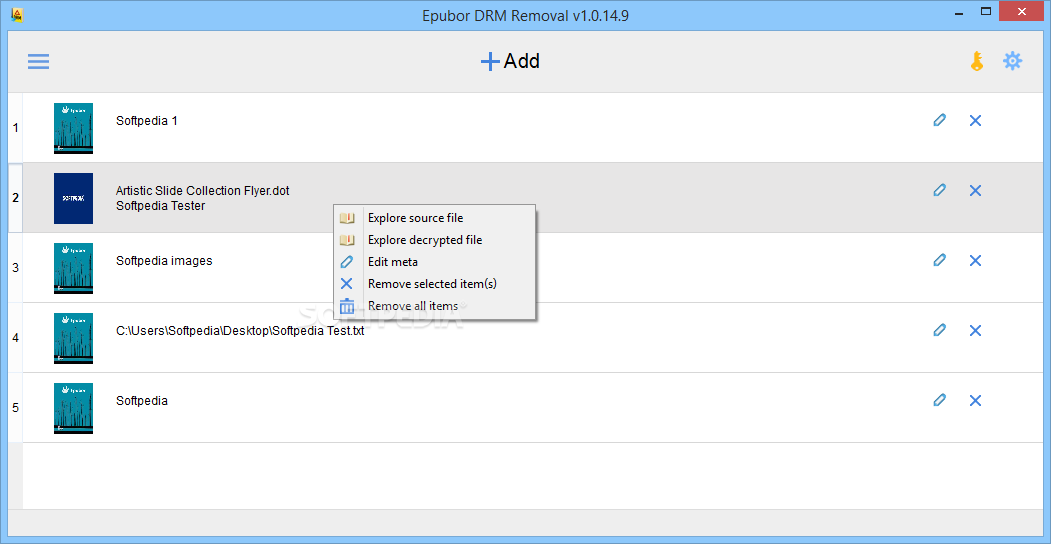Edit metadata for Softpedia 1
Screen dimensions: 1051x544
coord(940,121)
